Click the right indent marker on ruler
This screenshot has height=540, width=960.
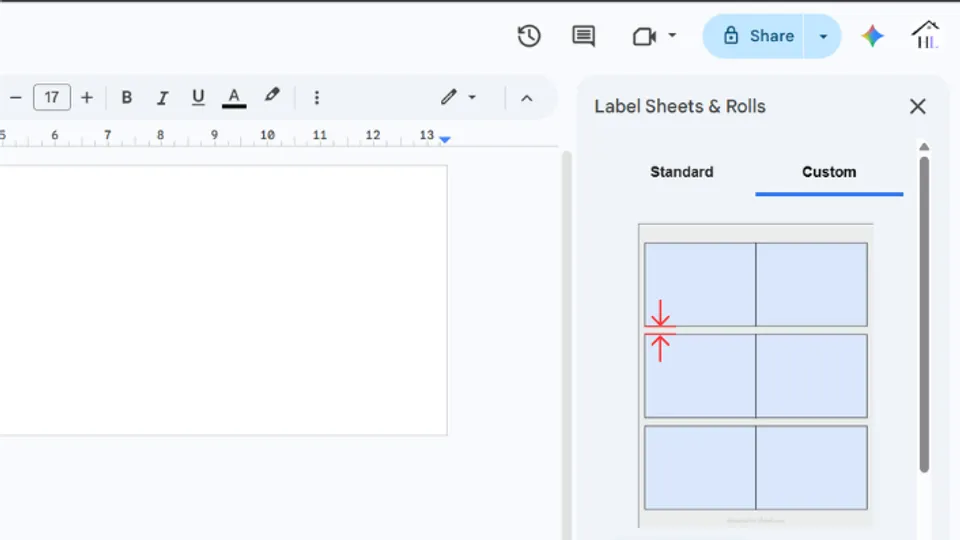pyautogui.click(x=445, y=140)
